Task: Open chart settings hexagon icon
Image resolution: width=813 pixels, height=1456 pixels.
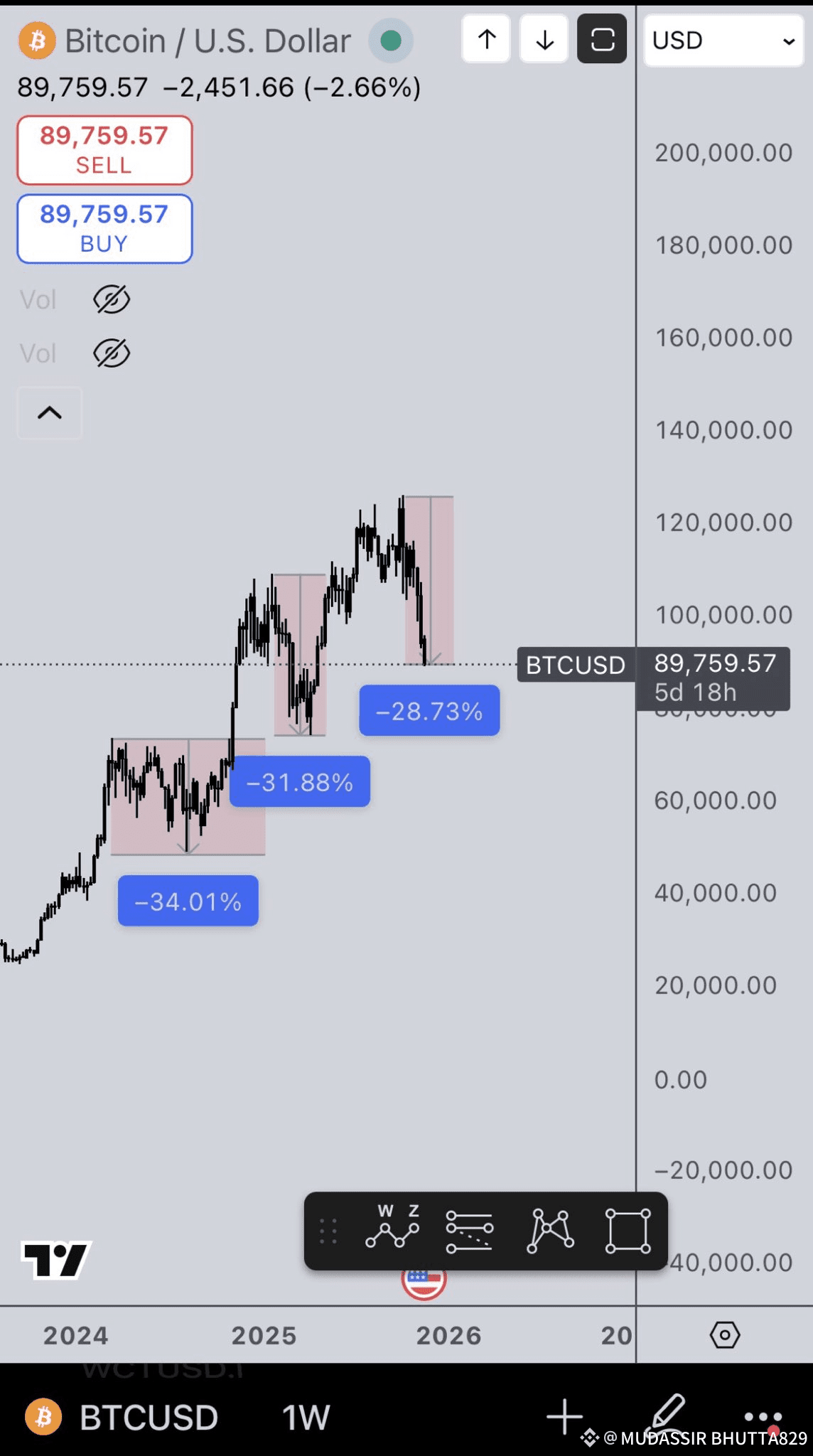Action: pyautogui.click(x=725, y=1335)
